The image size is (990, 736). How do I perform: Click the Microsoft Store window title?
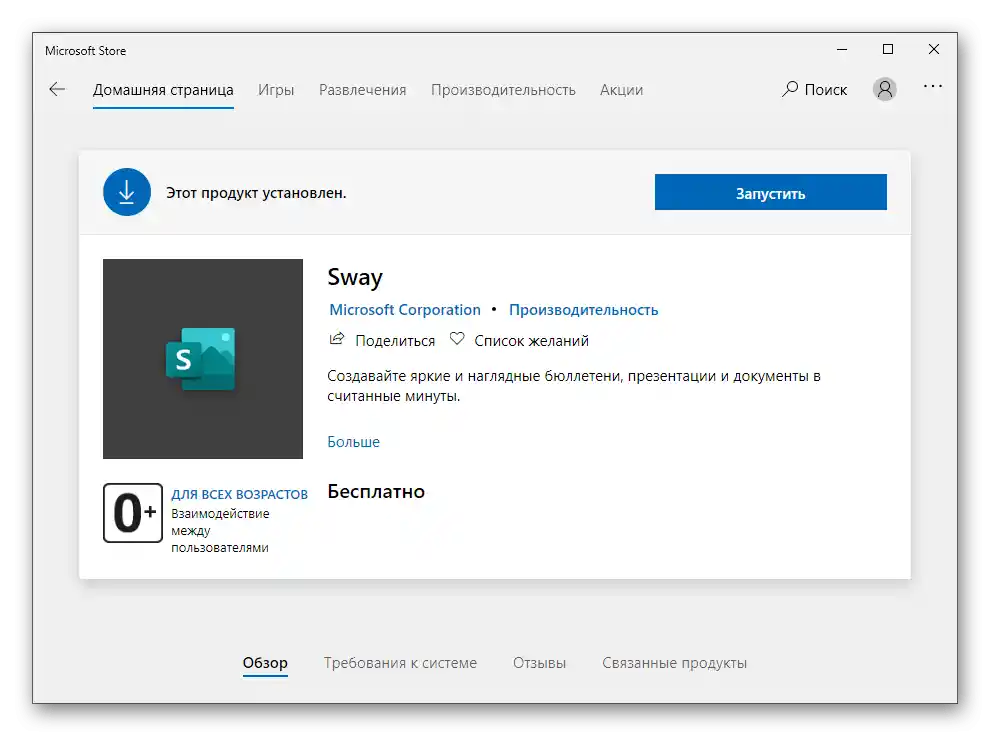click(85, 50)
